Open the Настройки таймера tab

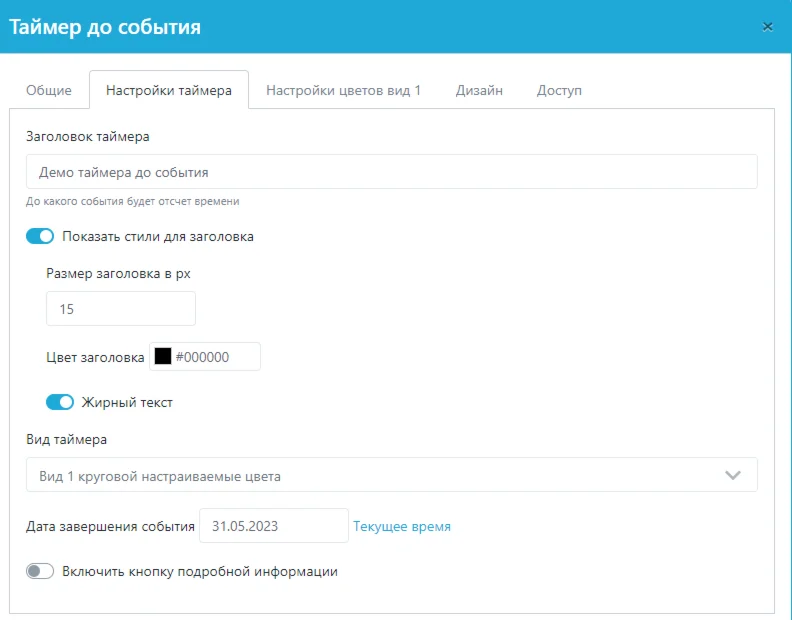(169, 90)
